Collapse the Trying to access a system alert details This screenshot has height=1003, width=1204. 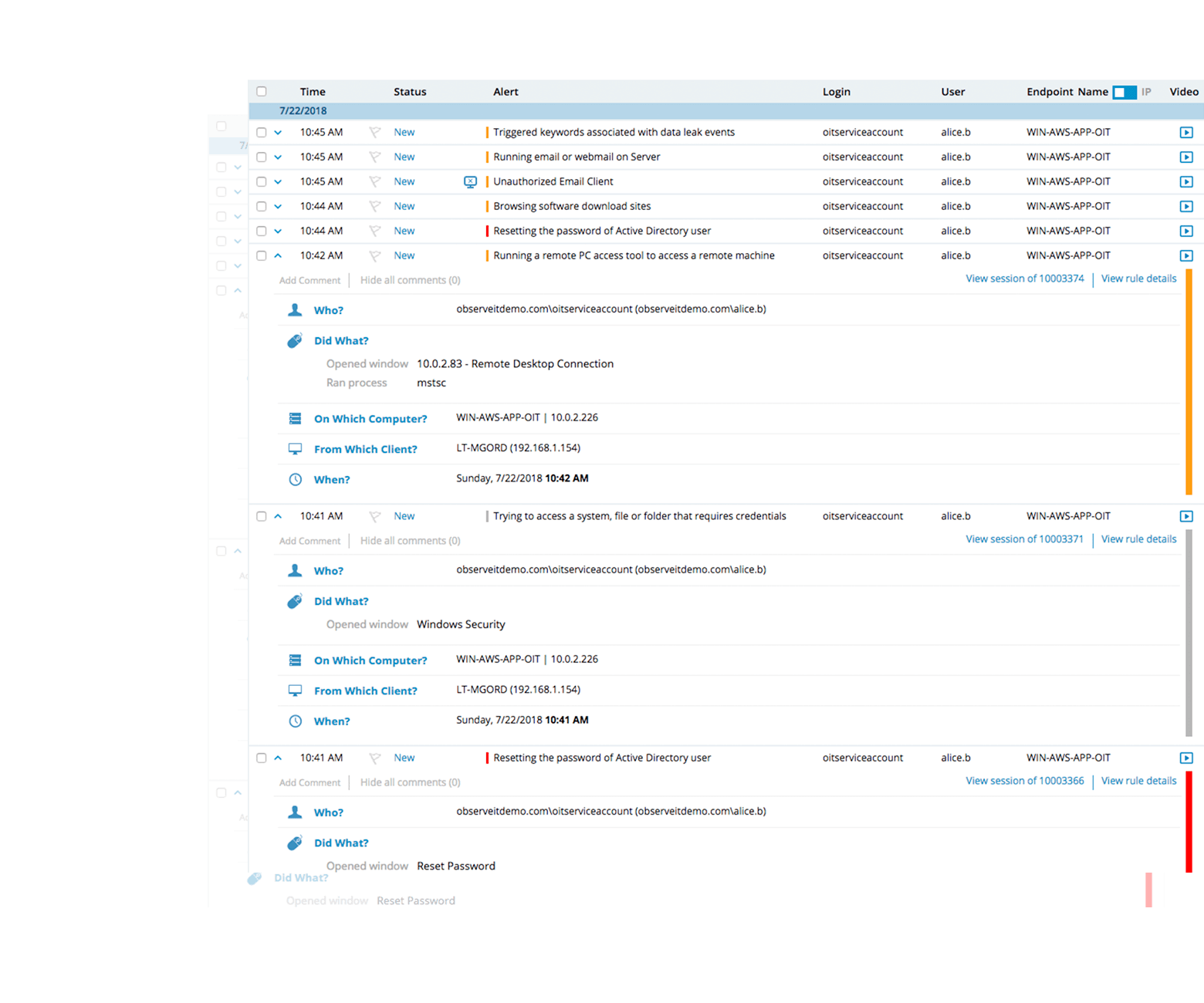(278, 515)
